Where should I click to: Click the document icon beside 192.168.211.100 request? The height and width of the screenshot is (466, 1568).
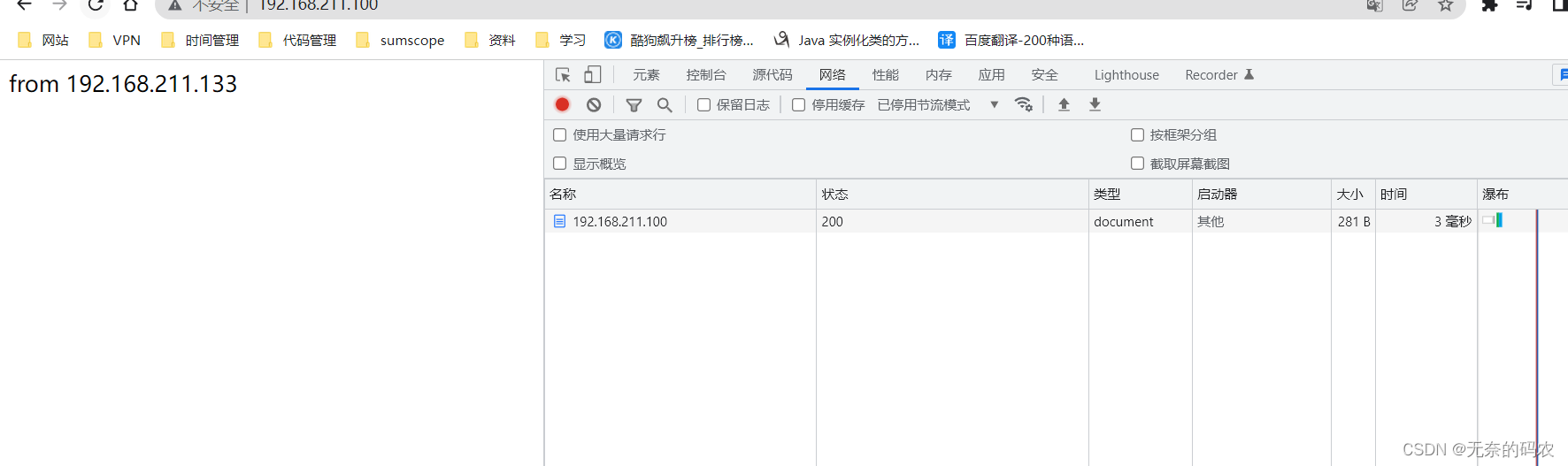[559, 221]
